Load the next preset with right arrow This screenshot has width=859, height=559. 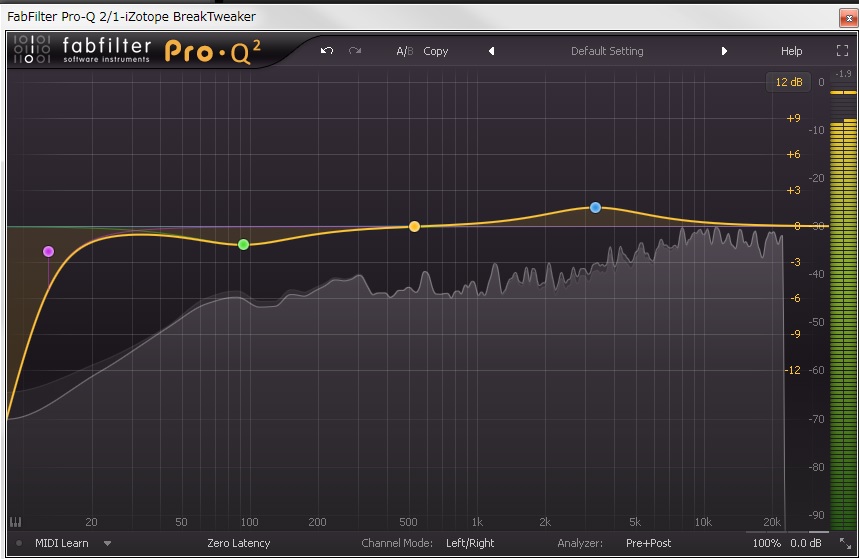pos(724,51)
